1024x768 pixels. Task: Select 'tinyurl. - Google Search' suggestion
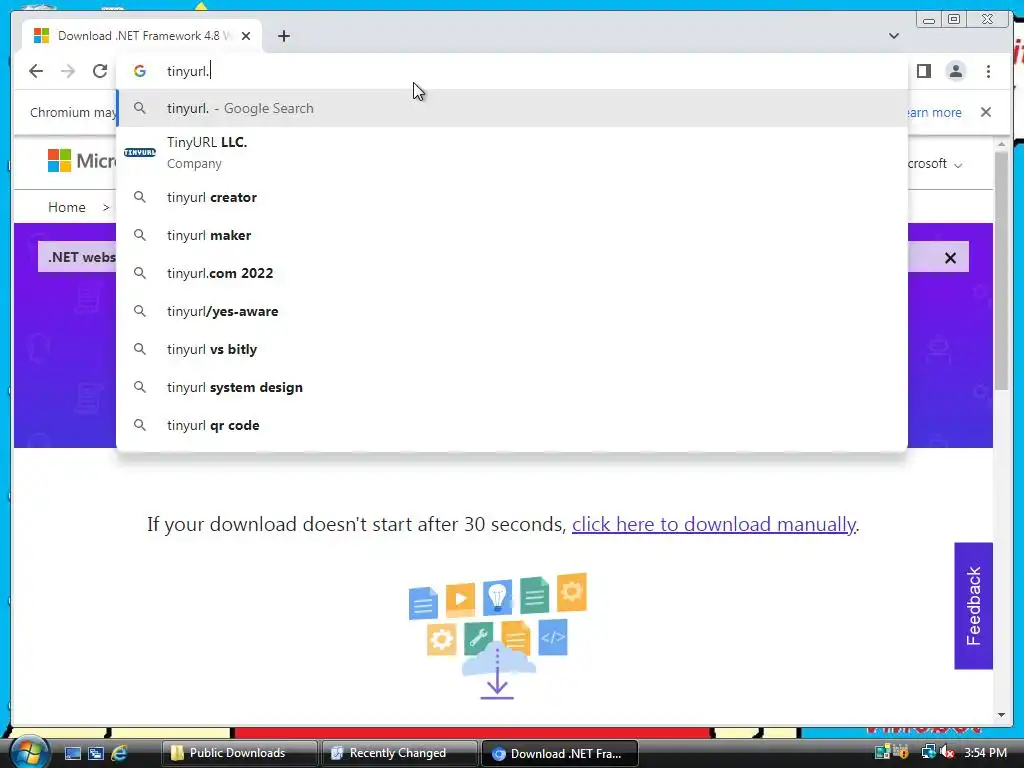point(512,108)
